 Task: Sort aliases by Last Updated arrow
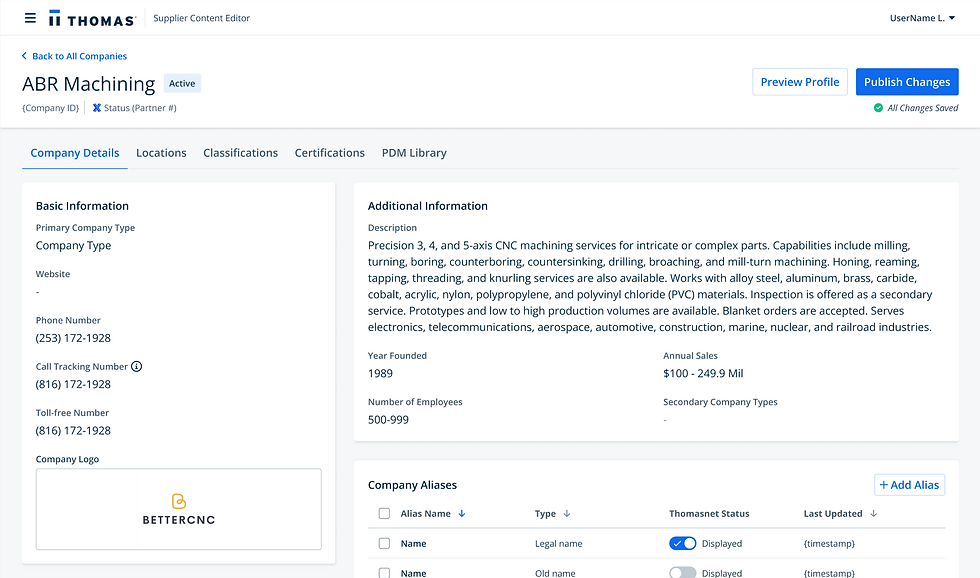tap(873, 514)
